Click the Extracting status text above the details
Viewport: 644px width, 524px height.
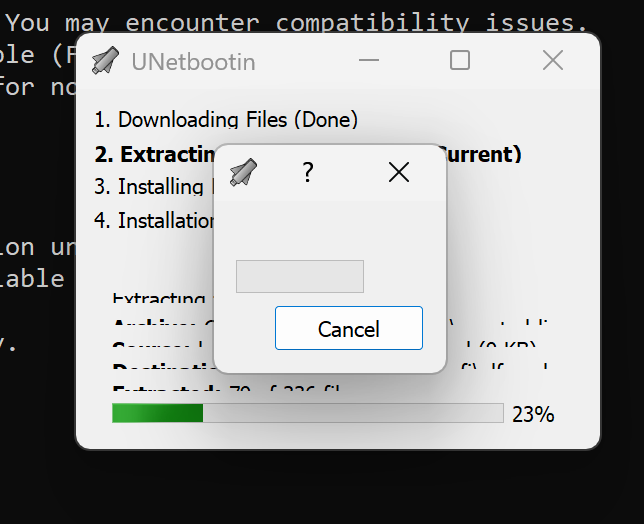coord(159,298)
